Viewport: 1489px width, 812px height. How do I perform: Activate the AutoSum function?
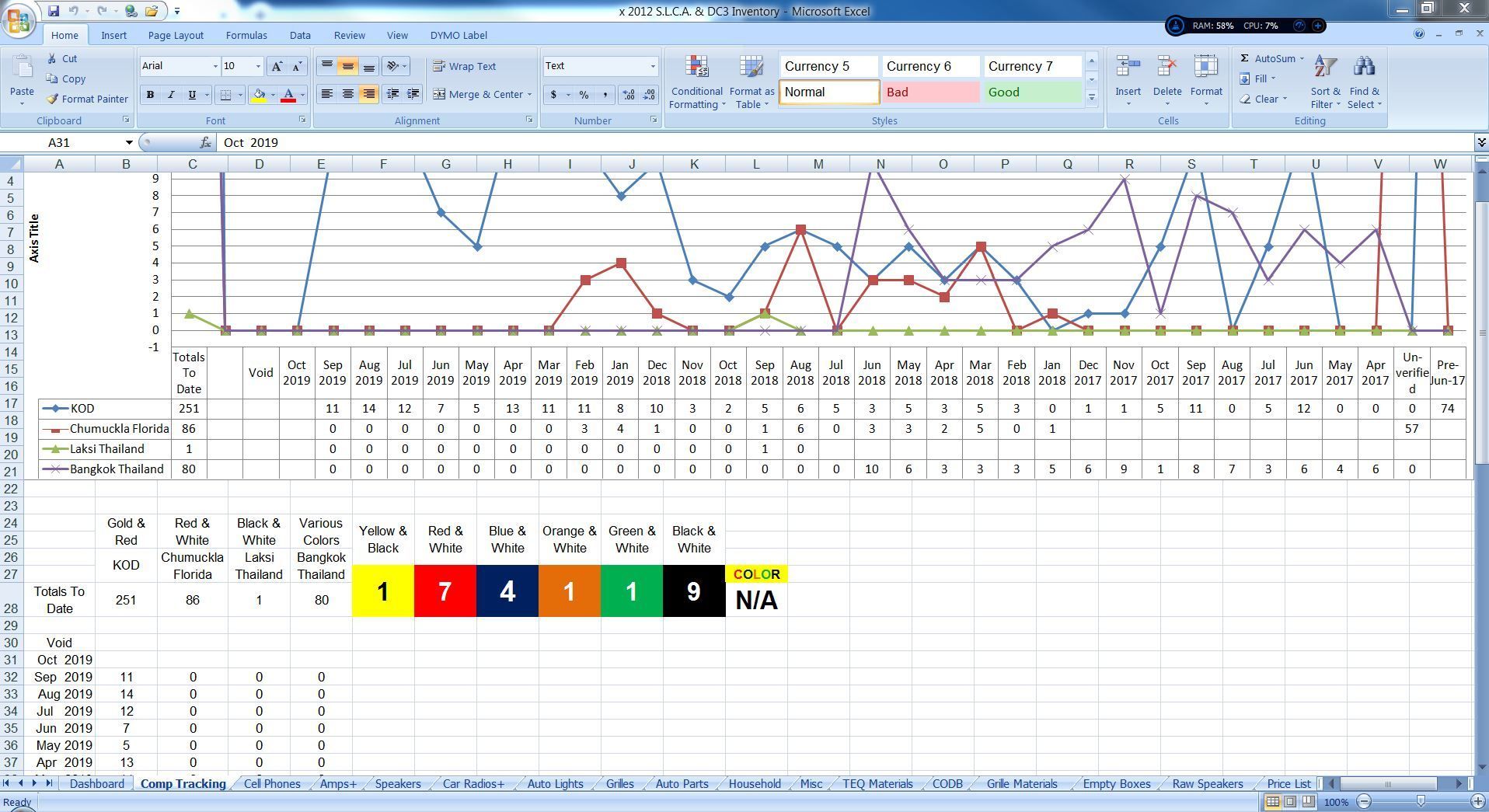point(1272,58)
